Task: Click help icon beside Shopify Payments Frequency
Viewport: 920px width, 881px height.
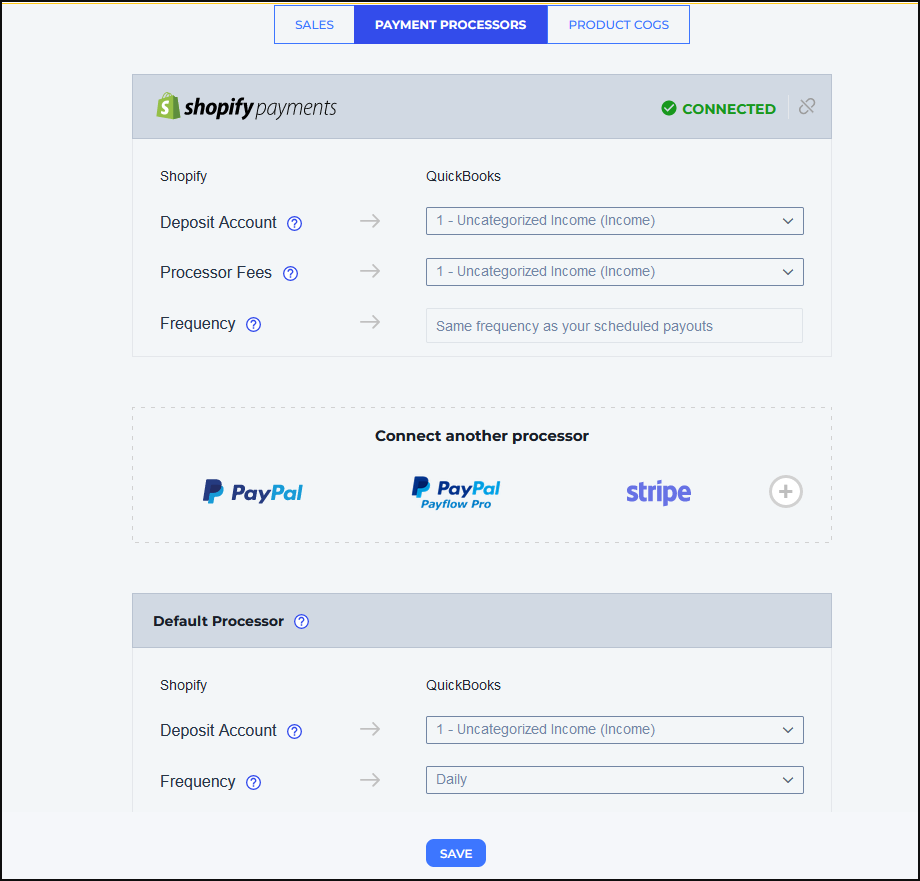Action: pyautogui.click(x=253, y=325)
